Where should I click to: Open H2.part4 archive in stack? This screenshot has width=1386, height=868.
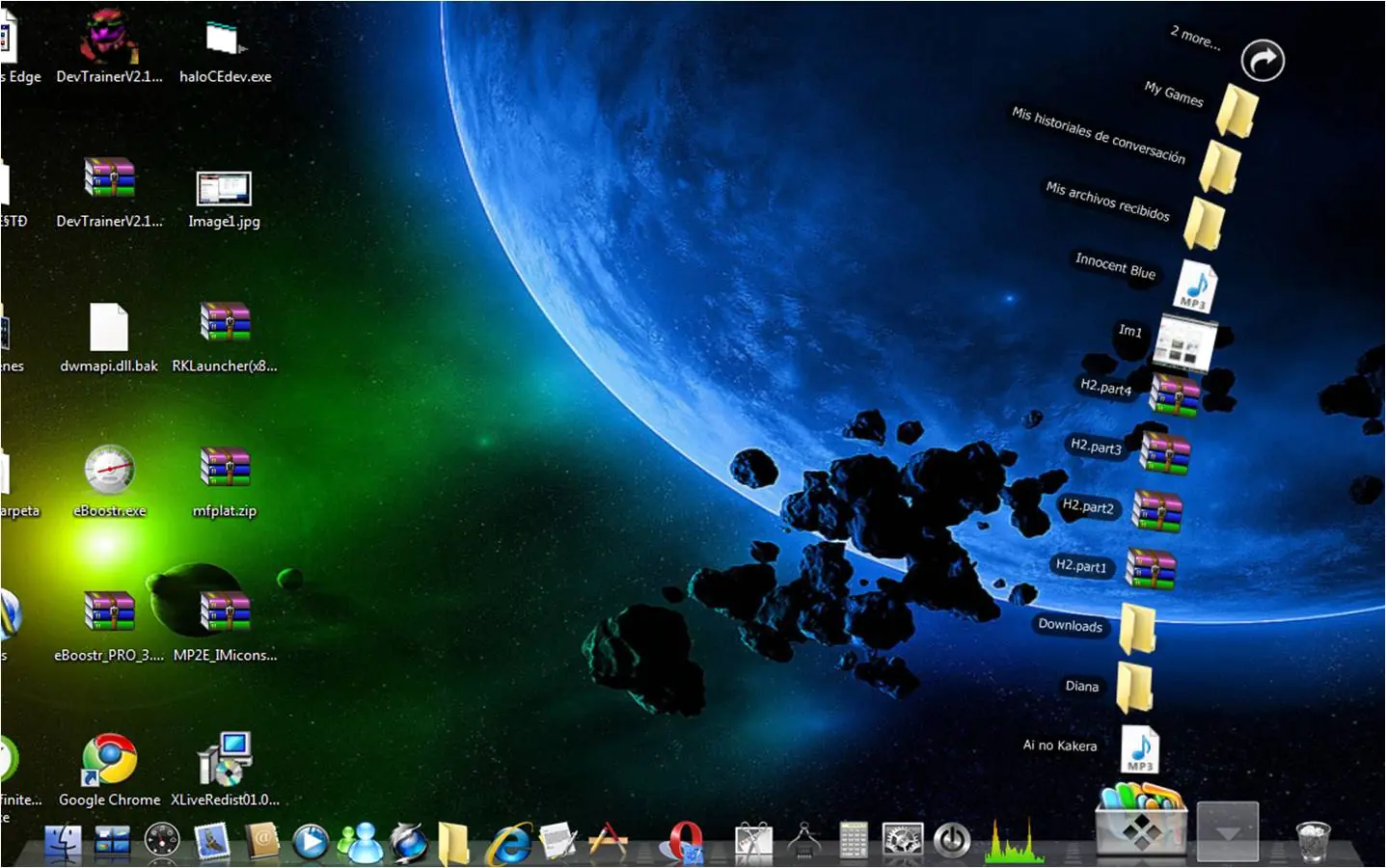point(1174,394)
